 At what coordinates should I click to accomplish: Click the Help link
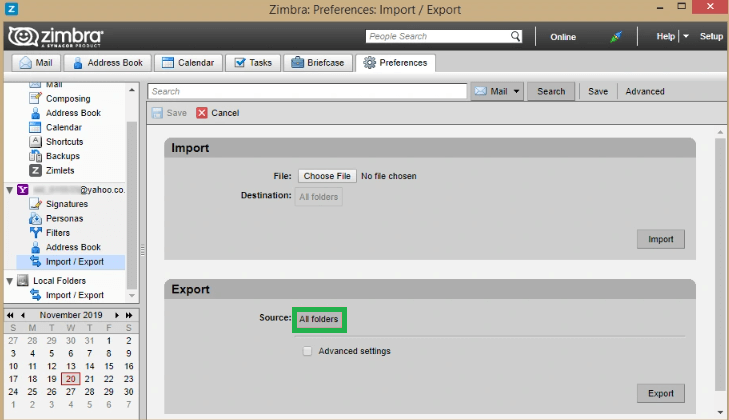tap(665, 36)
